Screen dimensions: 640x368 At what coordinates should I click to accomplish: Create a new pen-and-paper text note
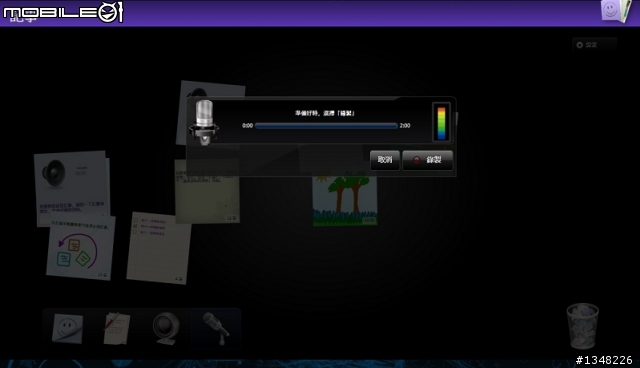pyautogui.click(x=117, y=328)
